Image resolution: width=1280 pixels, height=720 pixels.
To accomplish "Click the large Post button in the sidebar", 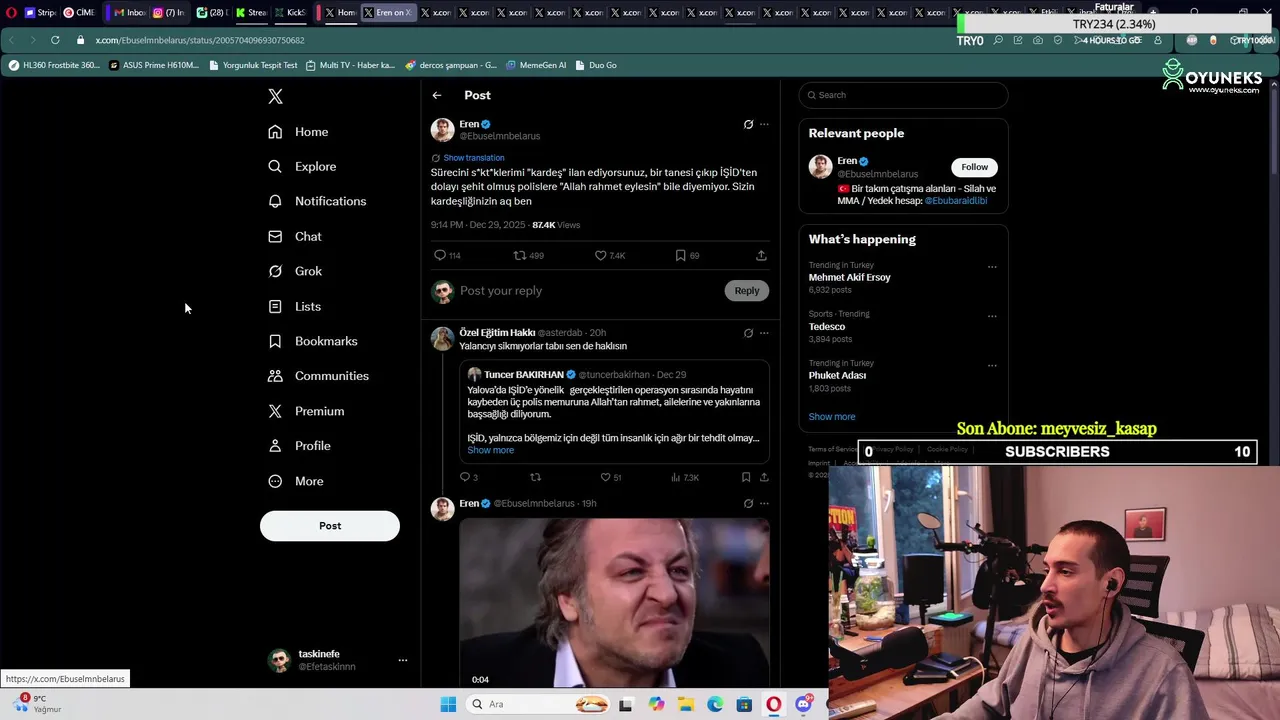I will 330,526.
